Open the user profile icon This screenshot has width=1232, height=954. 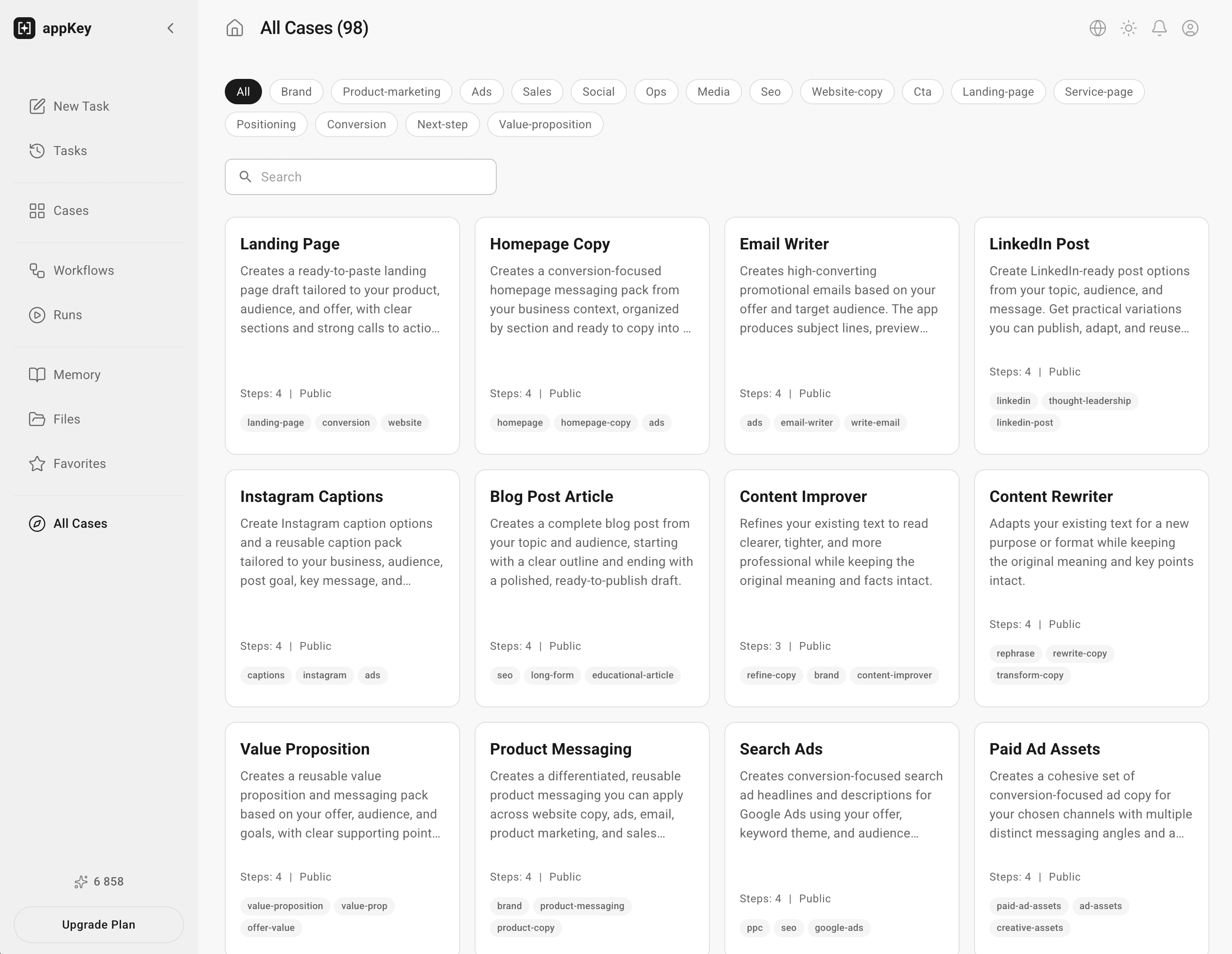tap(1190, 28)
